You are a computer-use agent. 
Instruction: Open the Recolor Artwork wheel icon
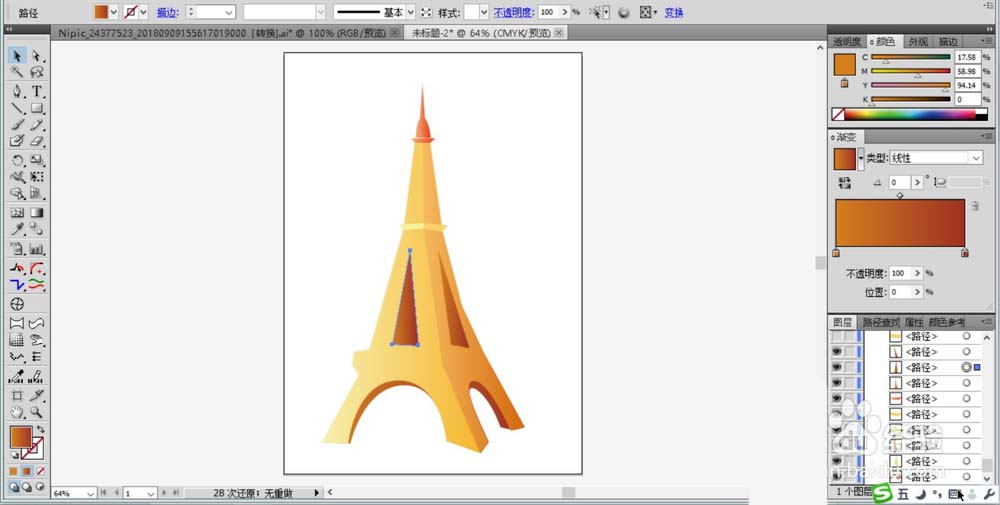pyautogui.click(x=624, y=12)
